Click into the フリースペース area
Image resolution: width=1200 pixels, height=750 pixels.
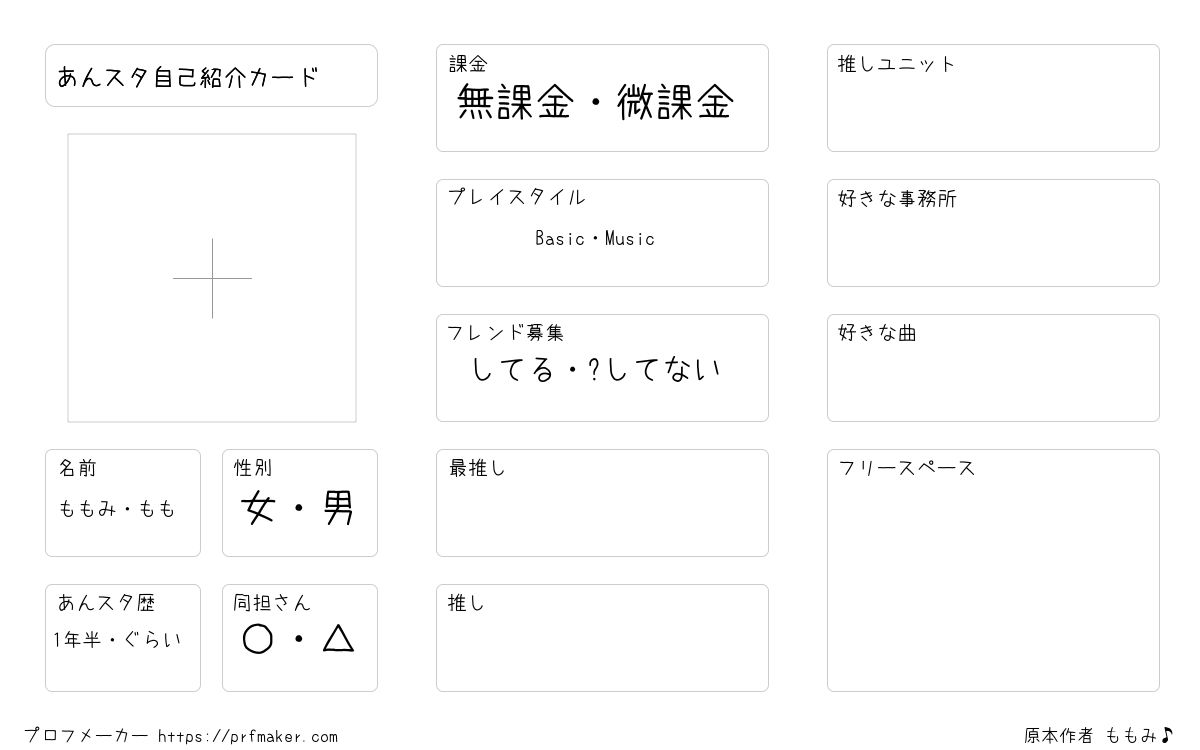click(x=993, y=570)
